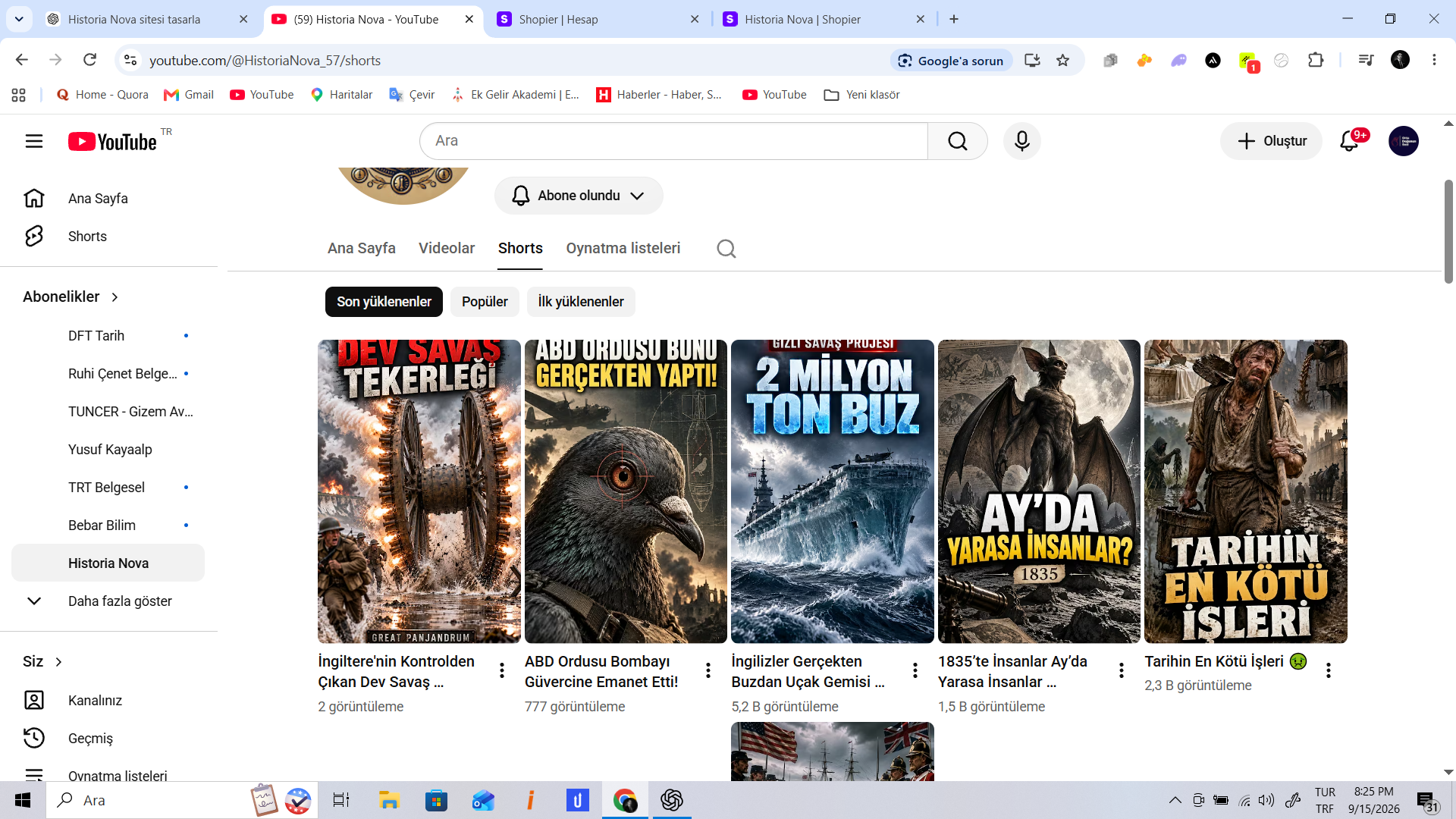Open ChatGPT app in Windows taskbar
Image resolution: width=1456 pixels, height=819 pixels.
click(671, 800)
